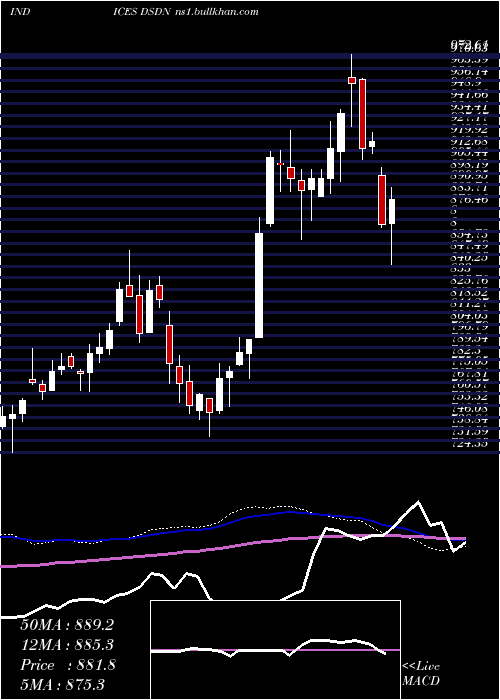Select the 12MA : 885.3 readout
The width and height of the screenshot is (500, 700).
67,645
